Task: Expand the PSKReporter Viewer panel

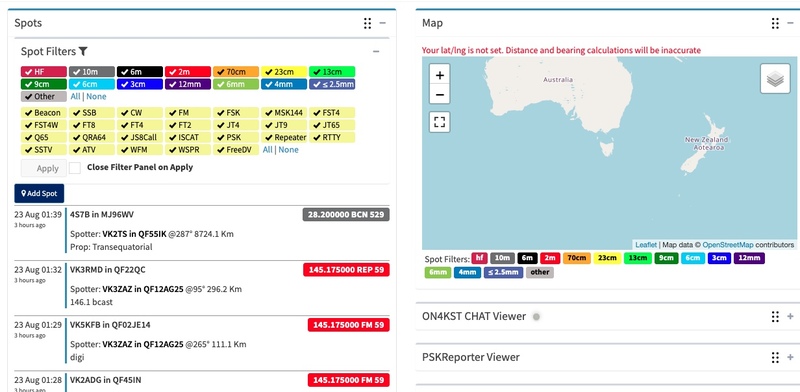Action: coord(790,357)
